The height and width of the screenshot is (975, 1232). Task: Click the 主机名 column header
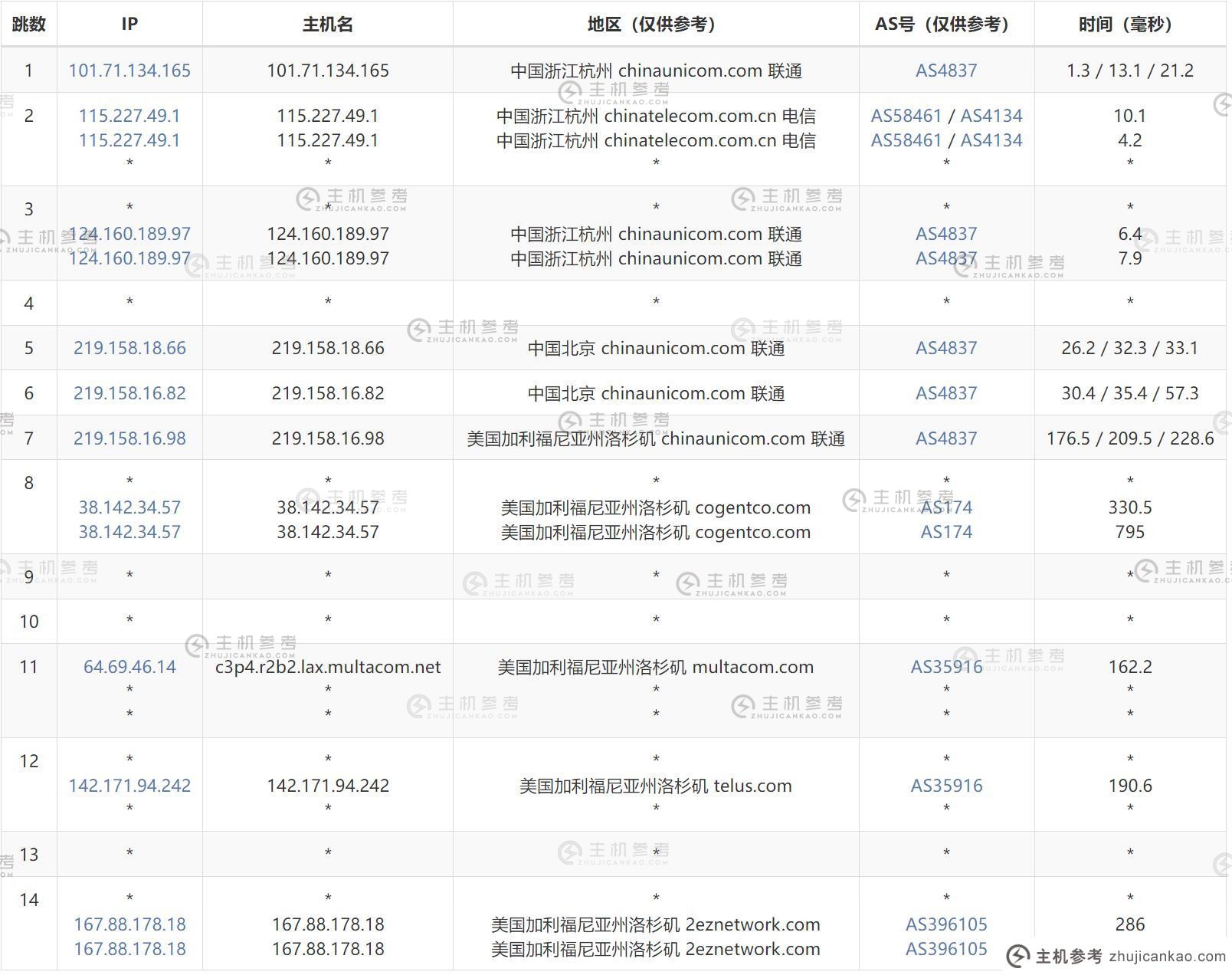pos(328,25)
